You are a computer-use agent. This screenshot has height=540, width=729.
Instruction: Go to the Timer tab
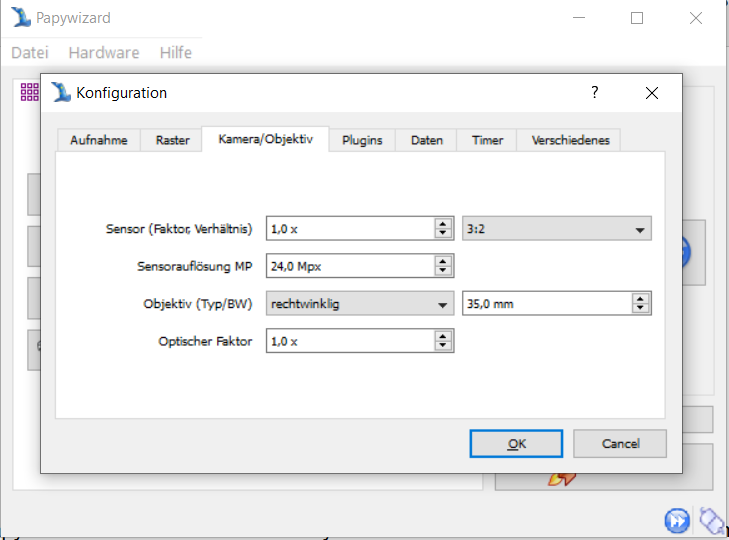pos(487,141)
